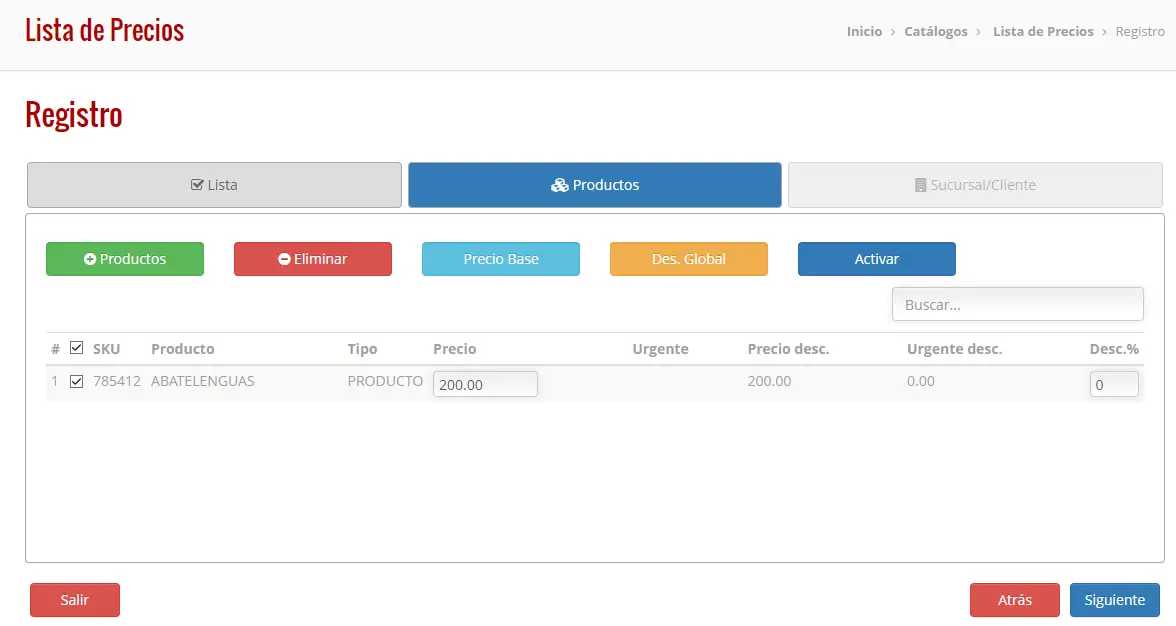Click the Producto column header
This screenshot has width=1176, height=626.
(183, 349)
